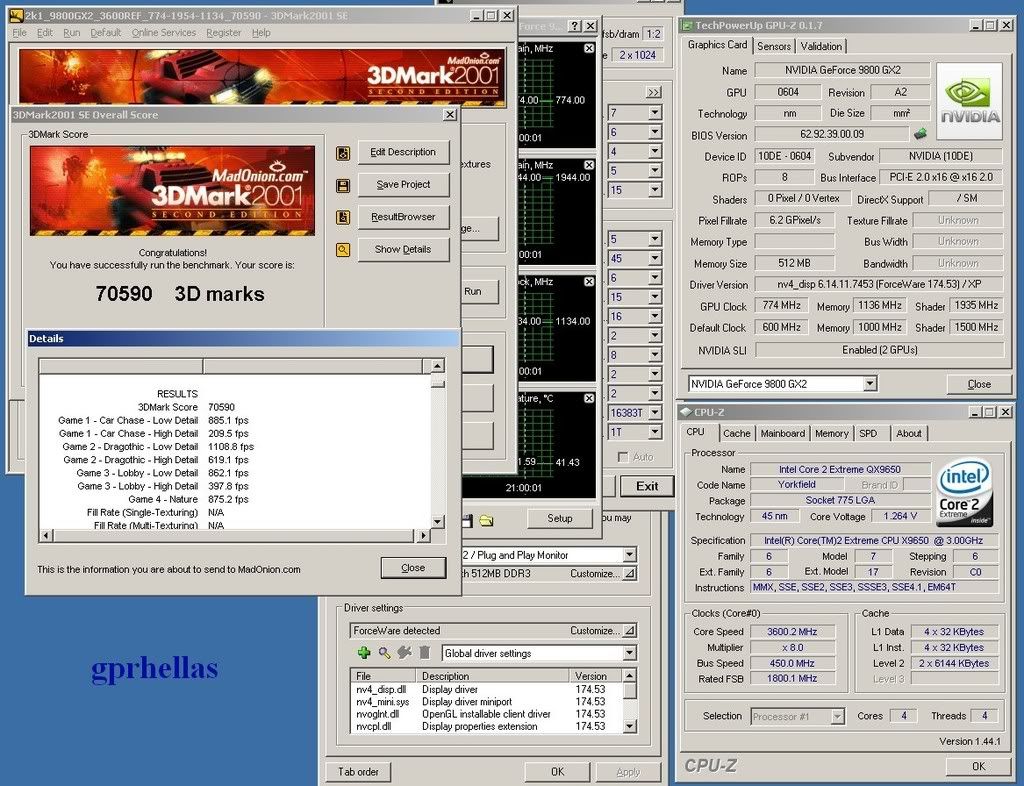Click the Intel Core 2 logo in CPU-Z
This screenshot has height=786, width=1024.
point(964,492)
